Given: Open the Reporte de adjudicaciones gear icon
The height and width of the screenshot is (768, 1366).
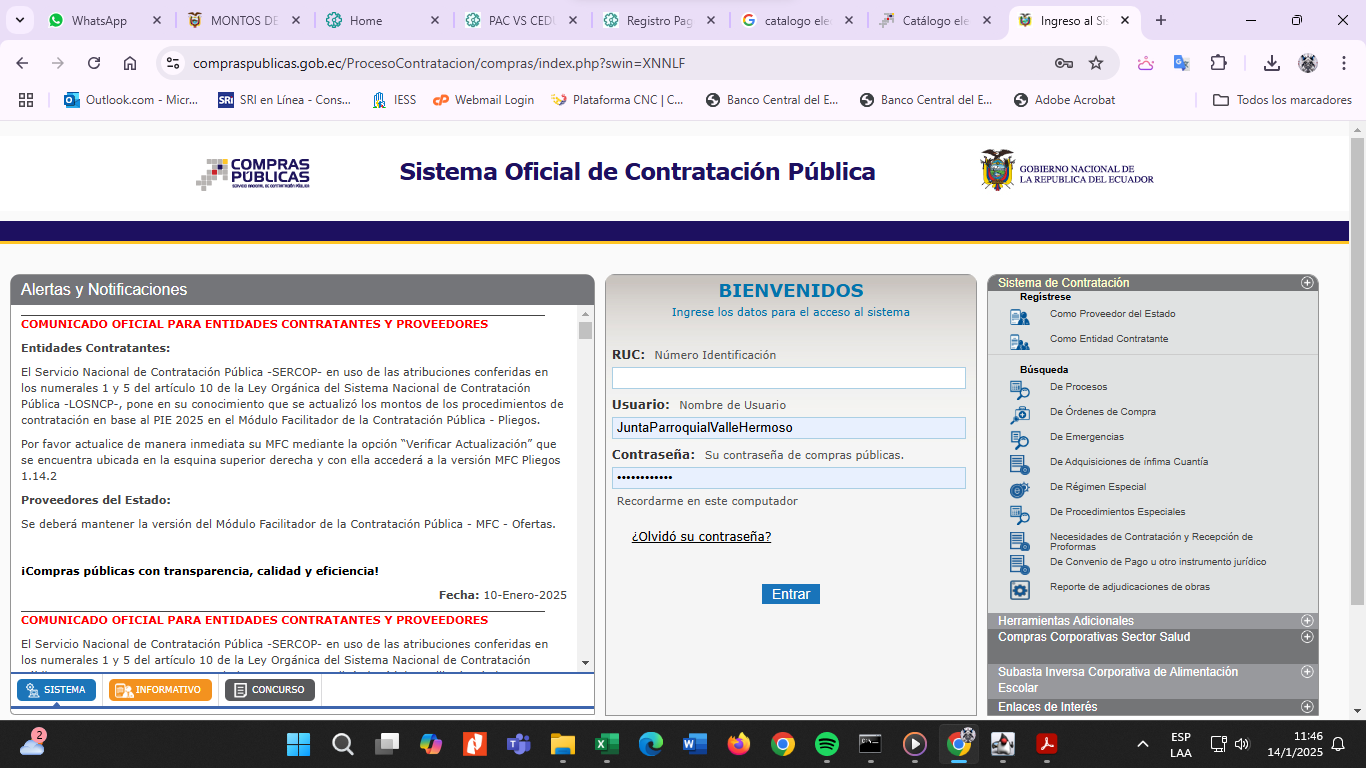Looking at the screenshot, I should [1019, 589].
